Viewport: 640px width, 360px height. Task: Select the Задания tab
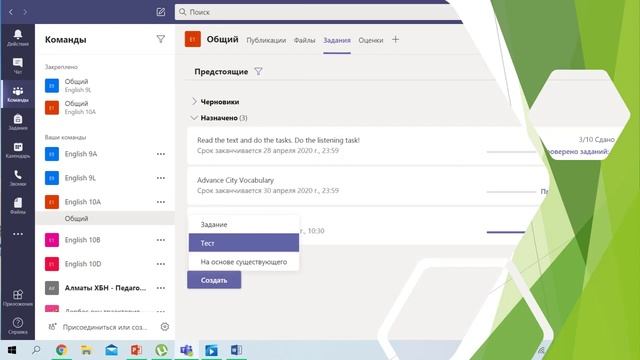337,40
